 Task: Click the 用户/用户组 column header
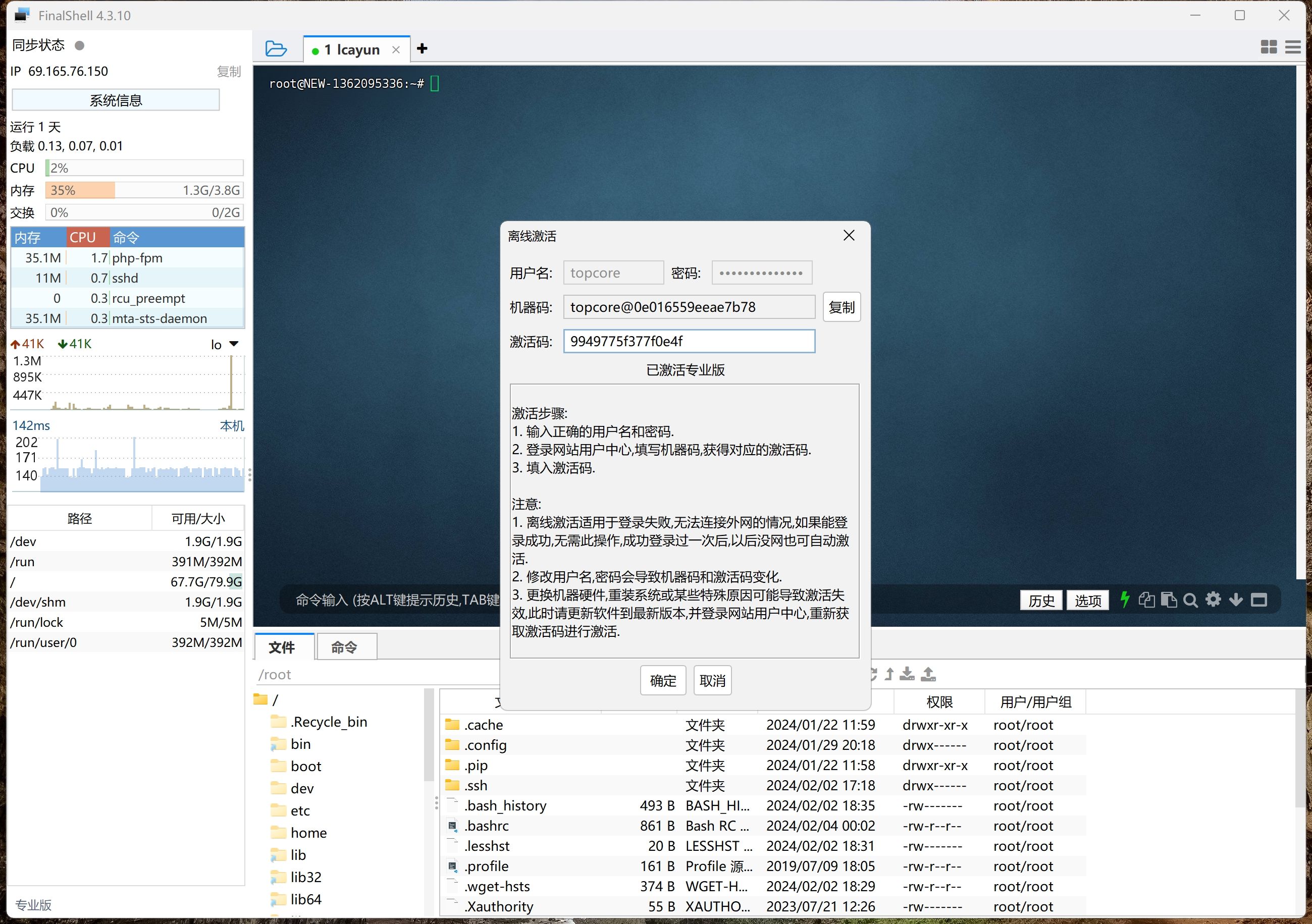pos(1035,702)
